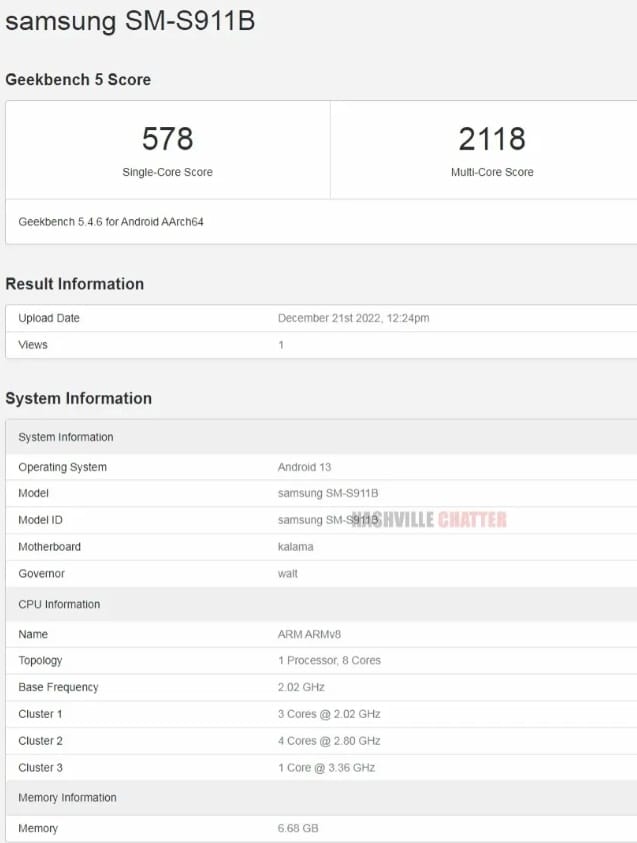Screen dimensions: 637x843
Task: Select 'Geekbench 5.4.6 for Android AArch64' text
Action: [x=111, y=222]
